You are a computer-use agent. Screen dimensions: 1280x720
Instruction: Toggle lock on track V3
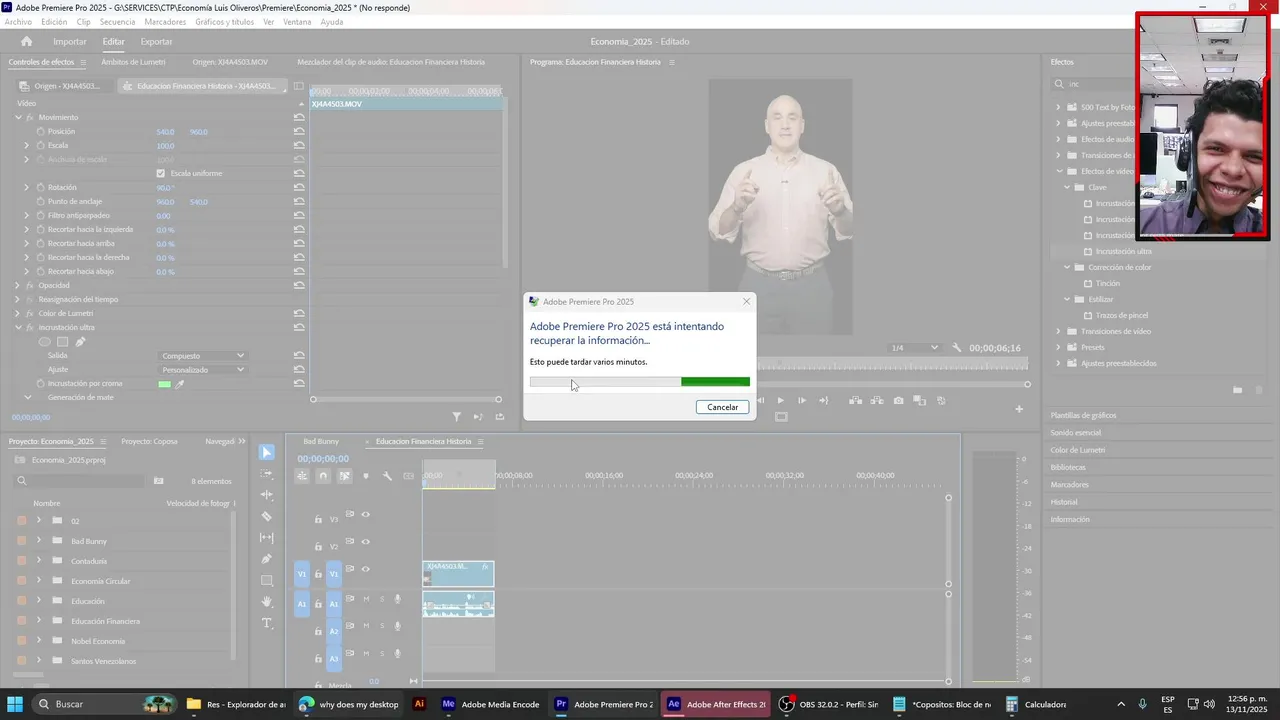(x=318, y=519)
